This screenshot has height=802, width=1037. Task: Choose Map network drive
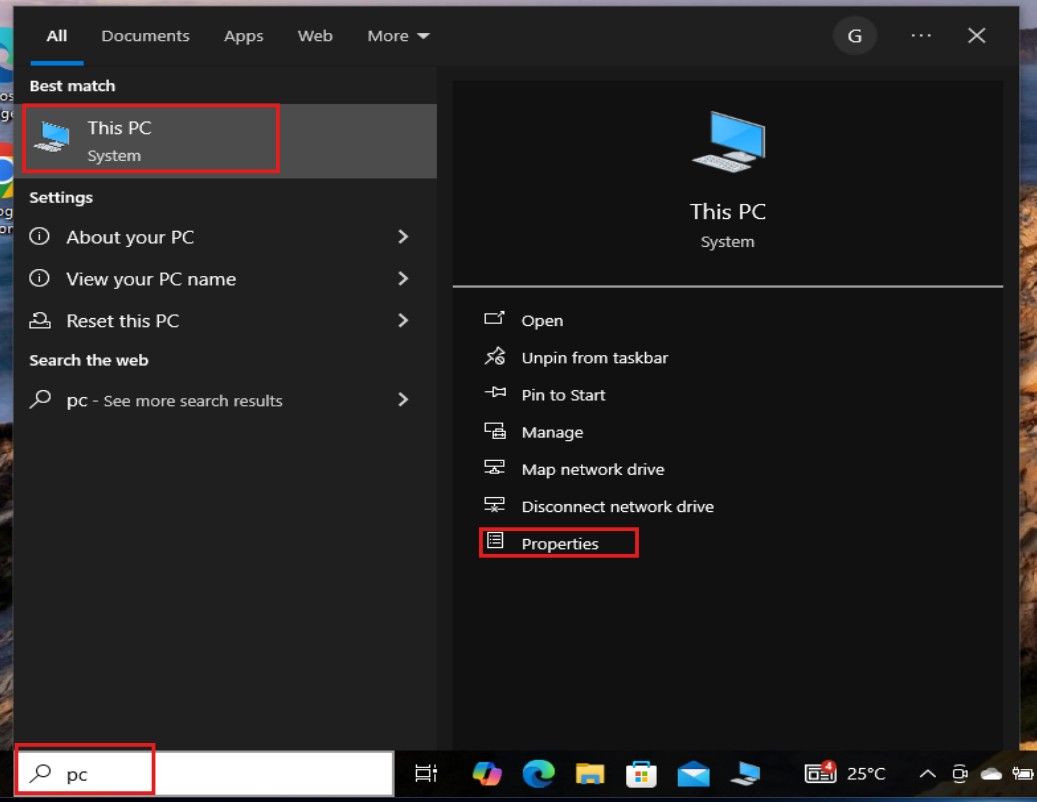(593, 469)
